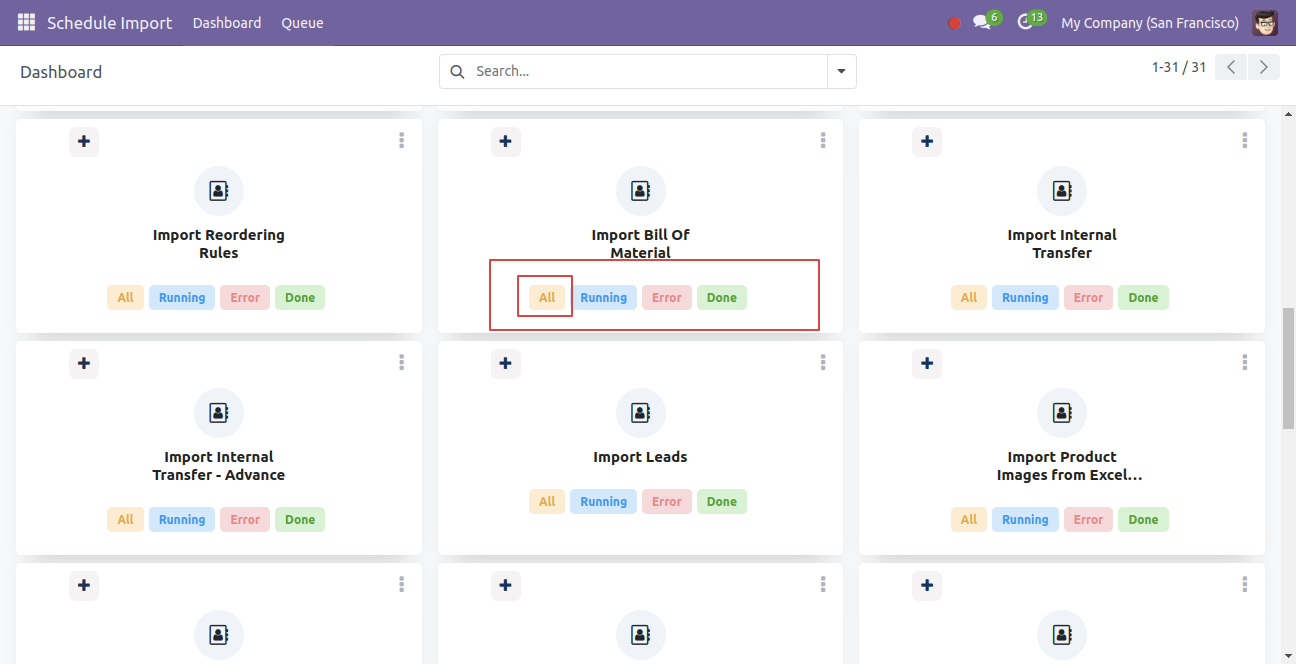Click All on Import Internal Transfer - Advance
1296x664 pixels.
pos(125,520)
